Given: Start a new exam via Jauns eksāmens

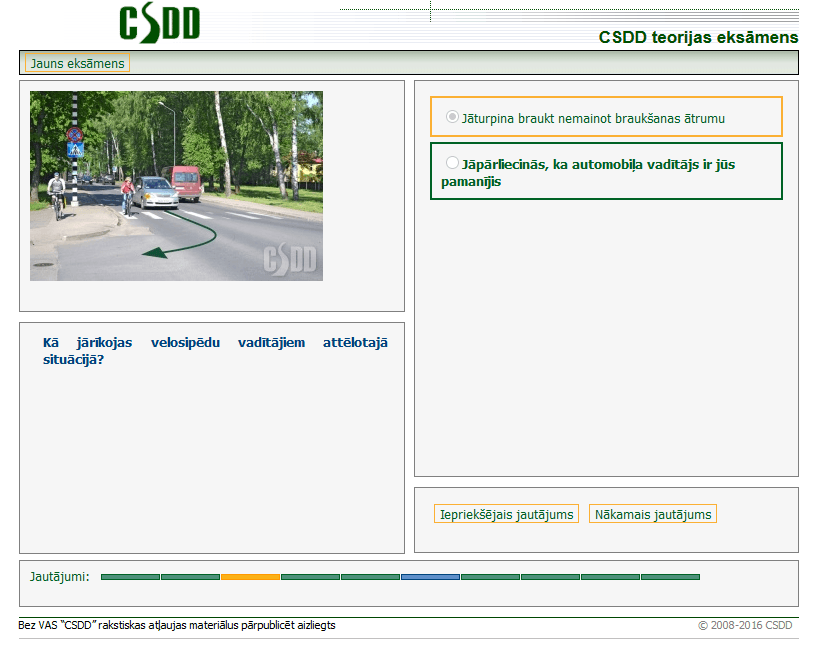Looking at the screenshot, I should tap(77, 63).
